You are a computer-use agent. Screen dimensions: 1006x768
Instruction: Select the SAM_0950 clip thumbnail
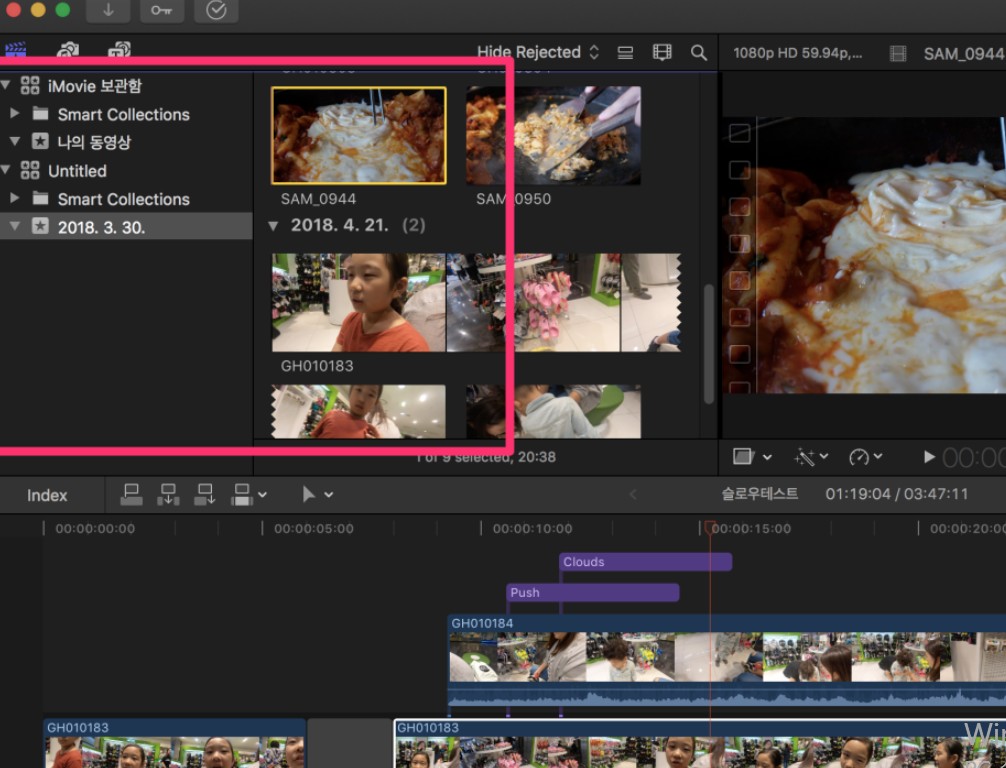pos(553,135)
